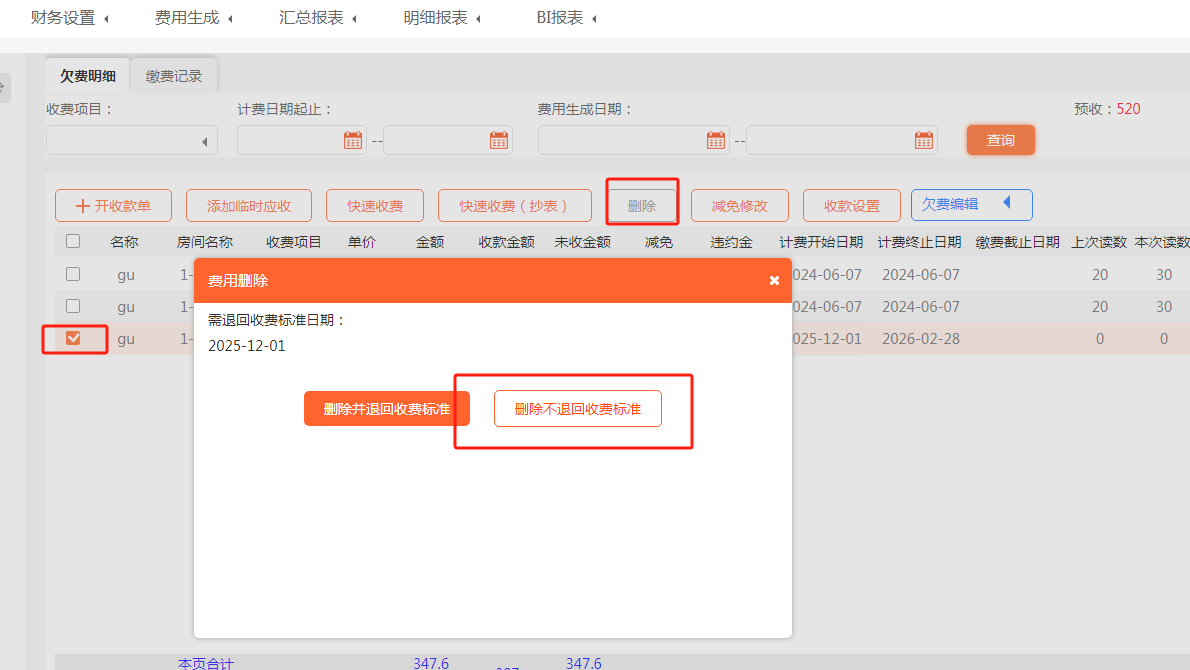The width and height of the screenshot is (1190, 670).
Task: Expand the 财务设置 menu
Action: click(x=70, y=18)
